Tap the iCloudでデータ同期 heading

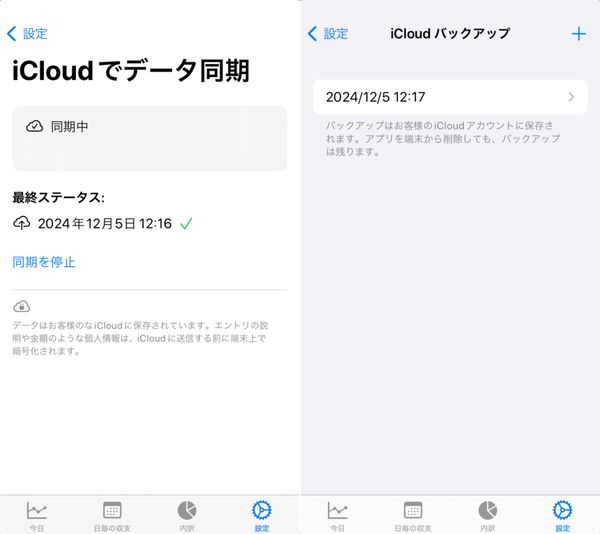coord(131,70)
